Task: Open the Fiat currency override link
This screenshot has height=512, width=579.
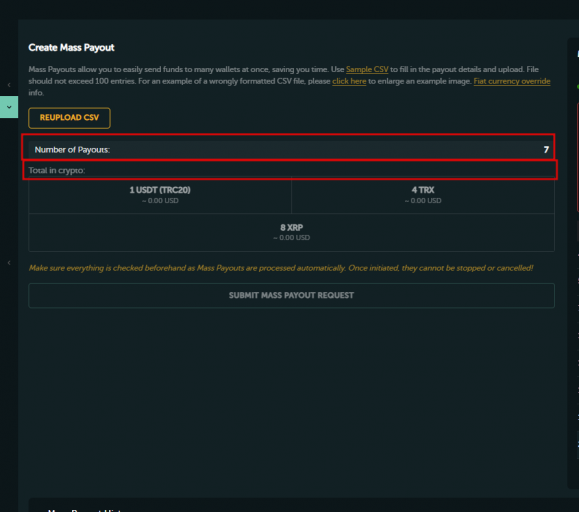Action: click(512, 81)
